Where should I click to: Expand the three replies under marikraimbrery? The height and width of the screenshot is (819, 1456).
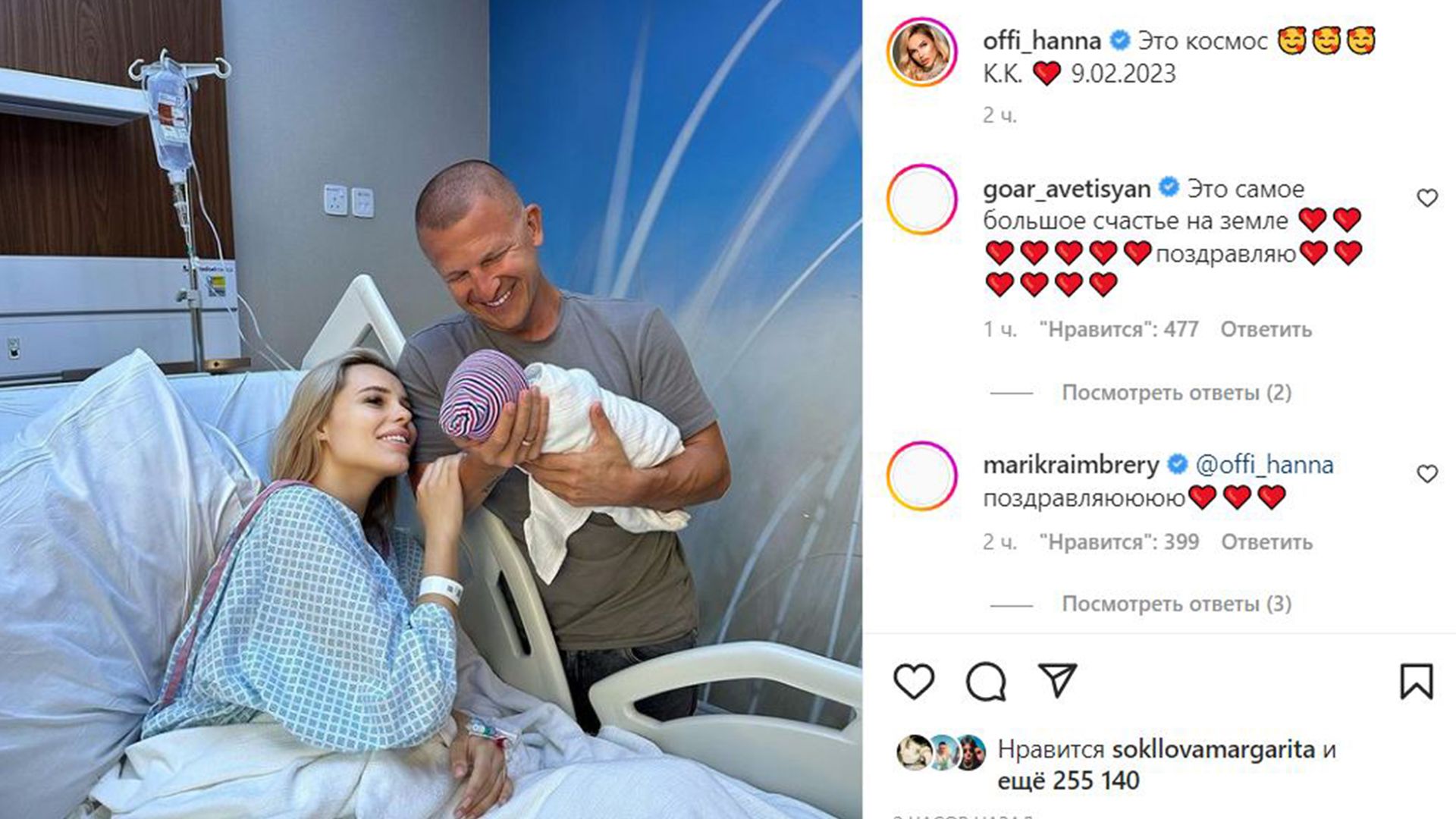pyautogui.click(x=1176, y=604)
